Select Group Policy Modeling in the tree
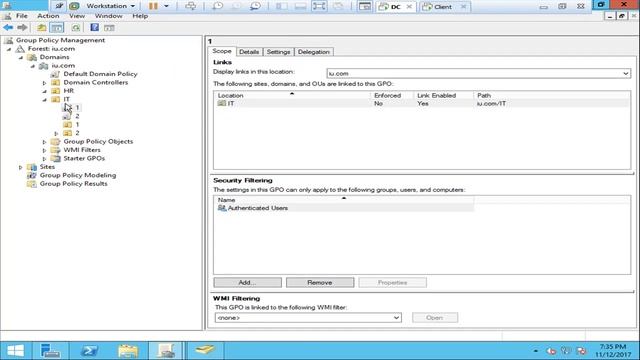The width and height of the screenshot is (640, 360). coord(78,175)
